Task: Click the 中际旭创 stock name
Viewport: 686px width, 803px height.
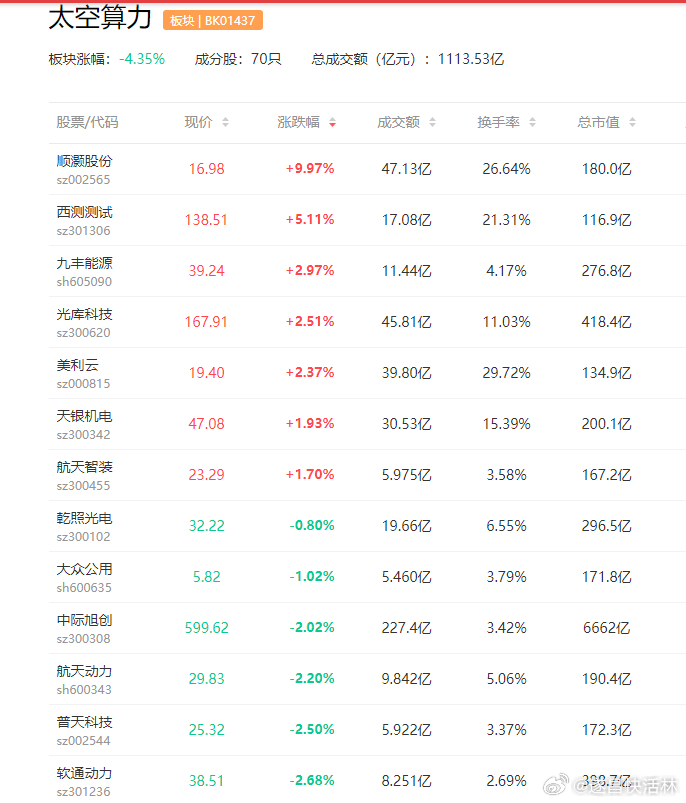Action: pyautogui.click(x=84, y=620)
